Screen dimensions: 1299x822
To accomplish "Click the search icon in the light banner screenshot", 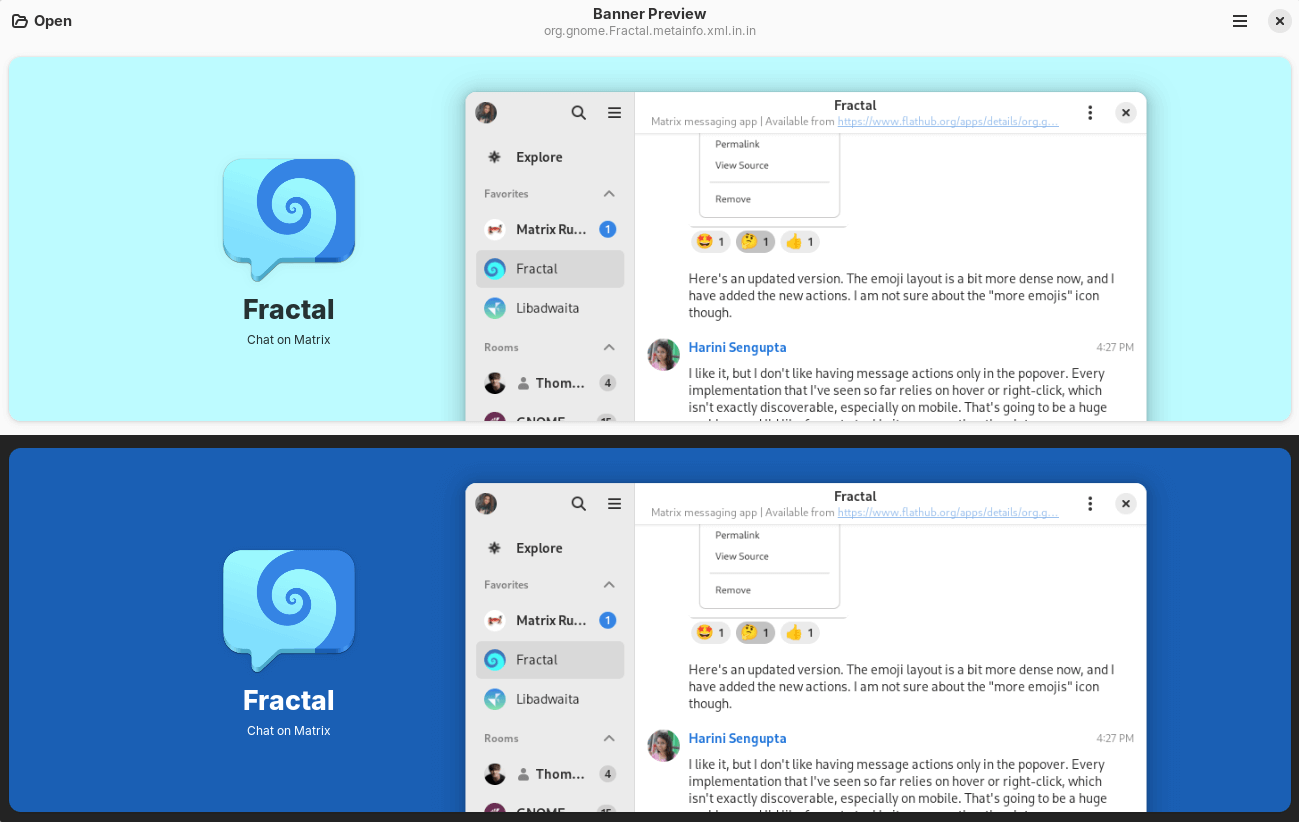I will click(x=579, y=113).
